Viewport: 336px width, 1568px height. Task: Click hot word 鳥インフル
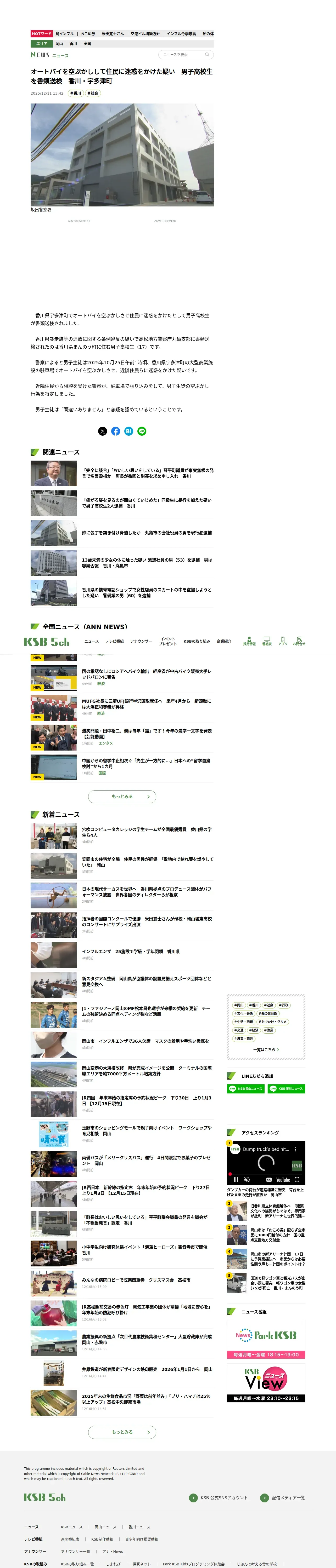click(x=65, y=33)
